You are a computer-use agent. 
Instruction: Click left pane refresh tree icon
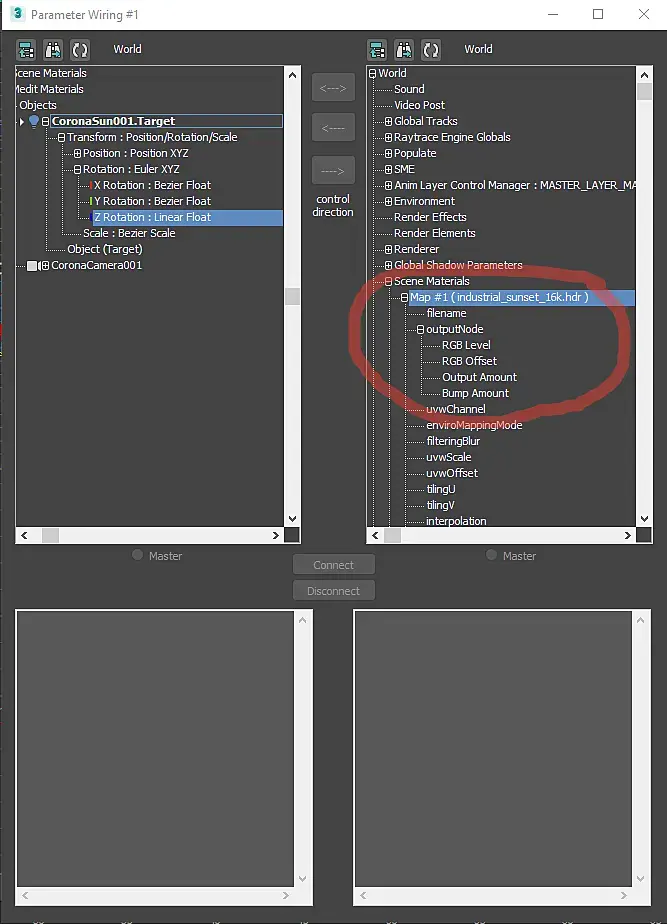pyautogui.click(x=80, y=50)
